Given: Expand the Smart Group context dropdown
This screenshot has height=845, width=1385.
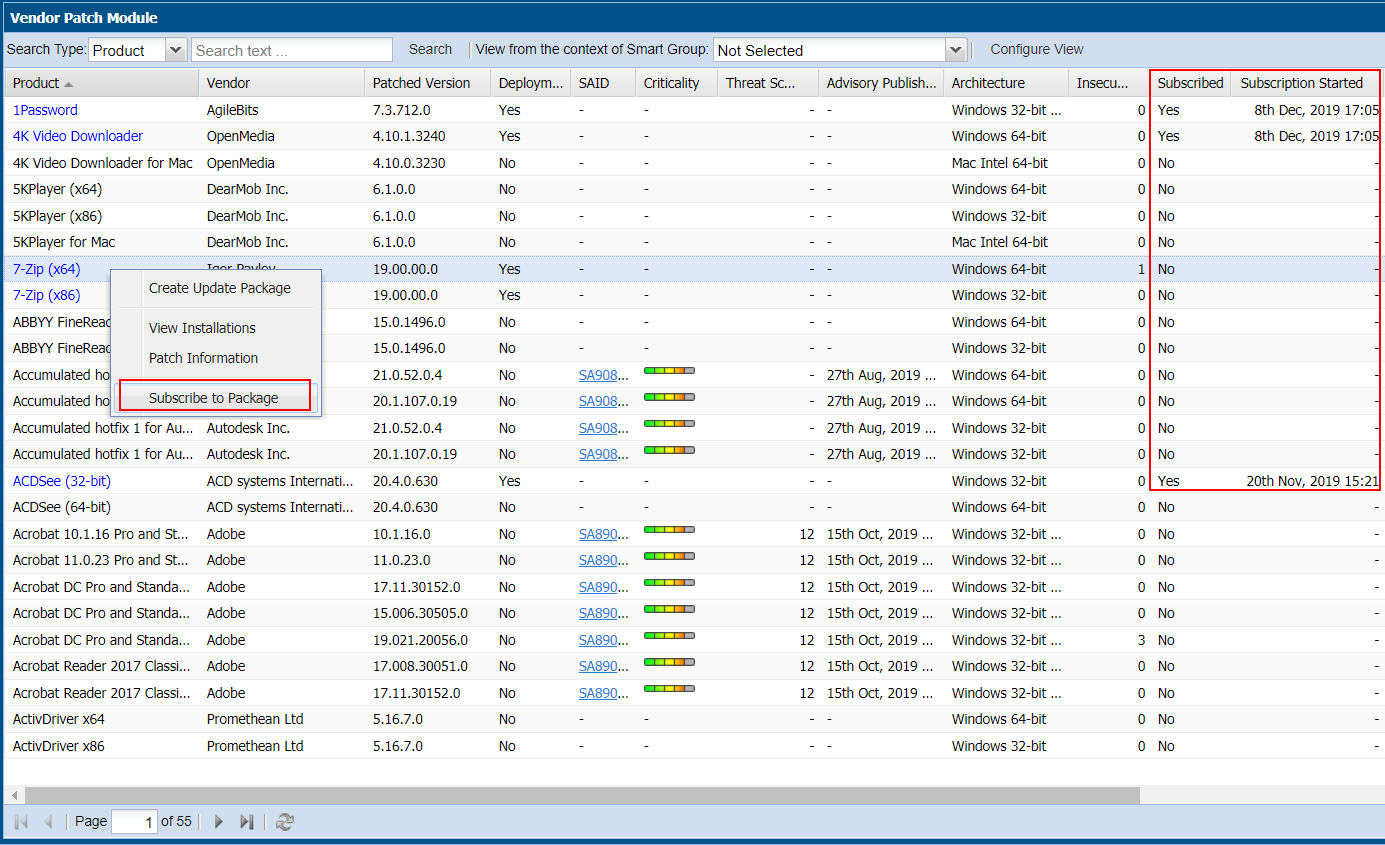Looking at the screenshot, I should [x=955, y=50].
